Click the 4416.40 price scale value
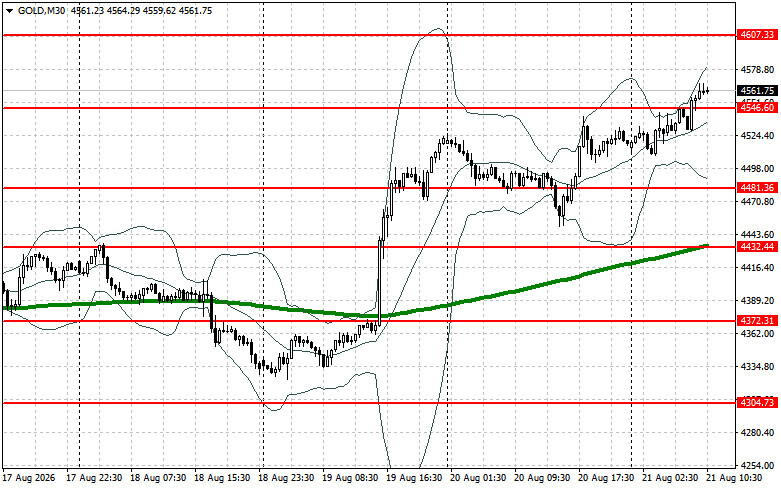This screenshot has height=489, width=781. click(x=757, y=268)
